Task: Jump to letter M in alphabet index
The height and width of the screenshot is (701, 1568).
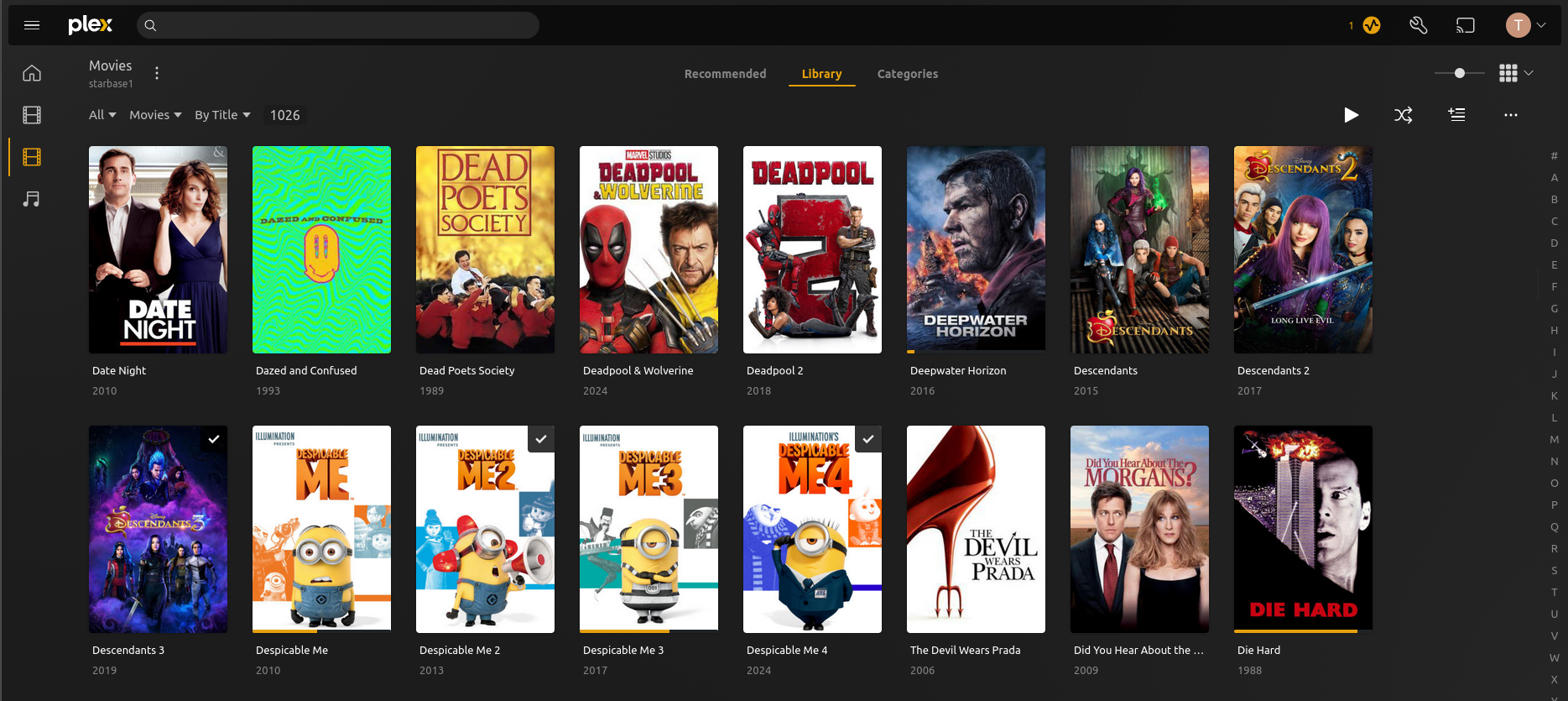Action: click(1554, 439)
